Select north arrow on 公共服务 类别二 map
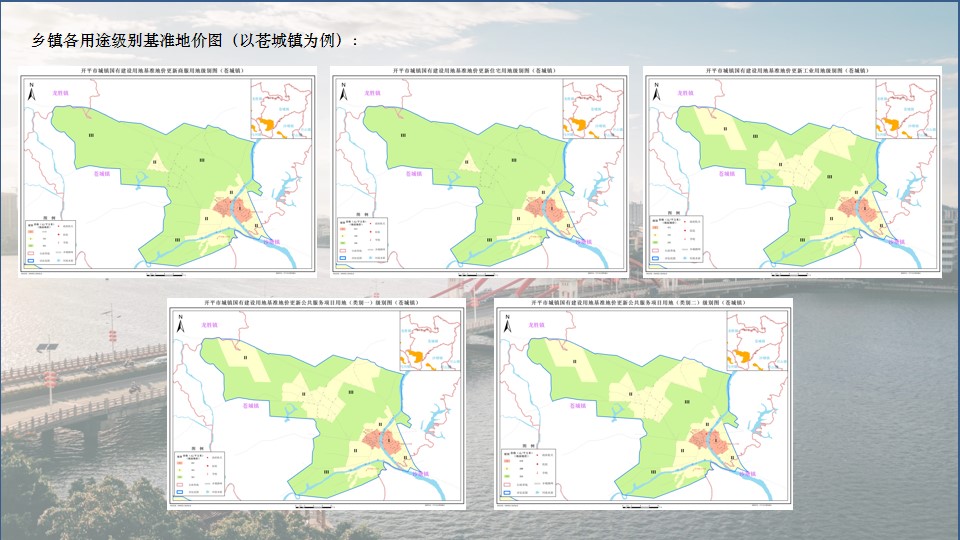Screen dimensions: 960x540 click(x=508, y=321)
